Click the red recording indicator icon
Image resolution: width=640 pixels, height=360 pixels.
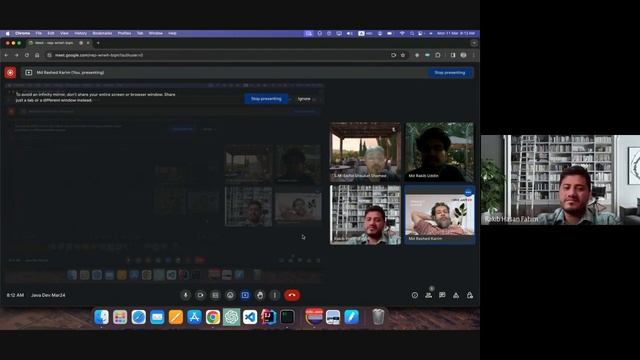(10, 73)
